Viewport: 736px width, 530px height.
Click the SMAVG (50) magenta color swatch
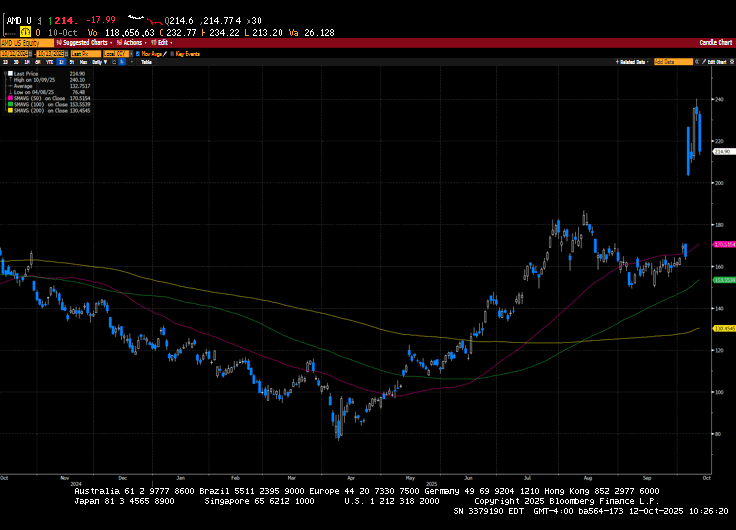tap(8, 98)
